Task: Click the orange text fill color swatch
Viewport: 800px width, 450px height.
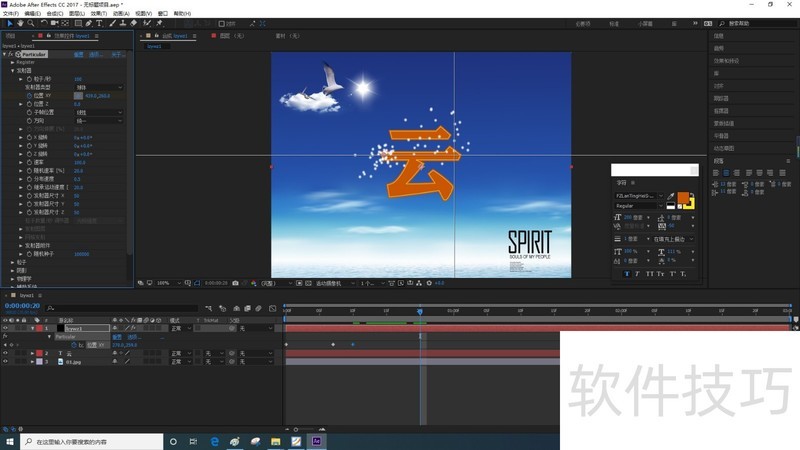Action: coord(683,198)
